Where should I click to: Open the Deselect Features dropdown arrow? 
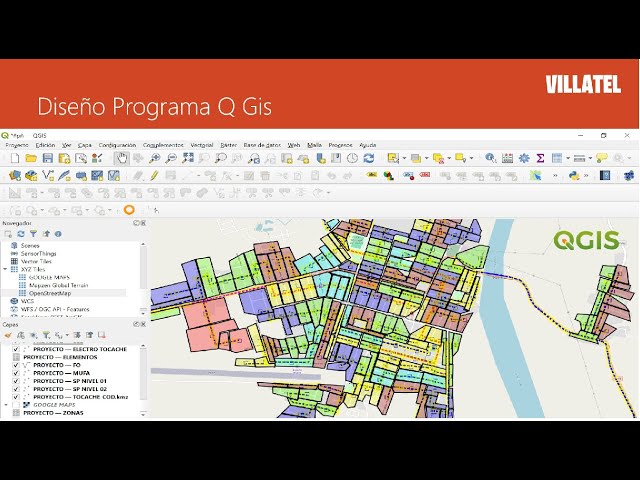click(449, 158)
